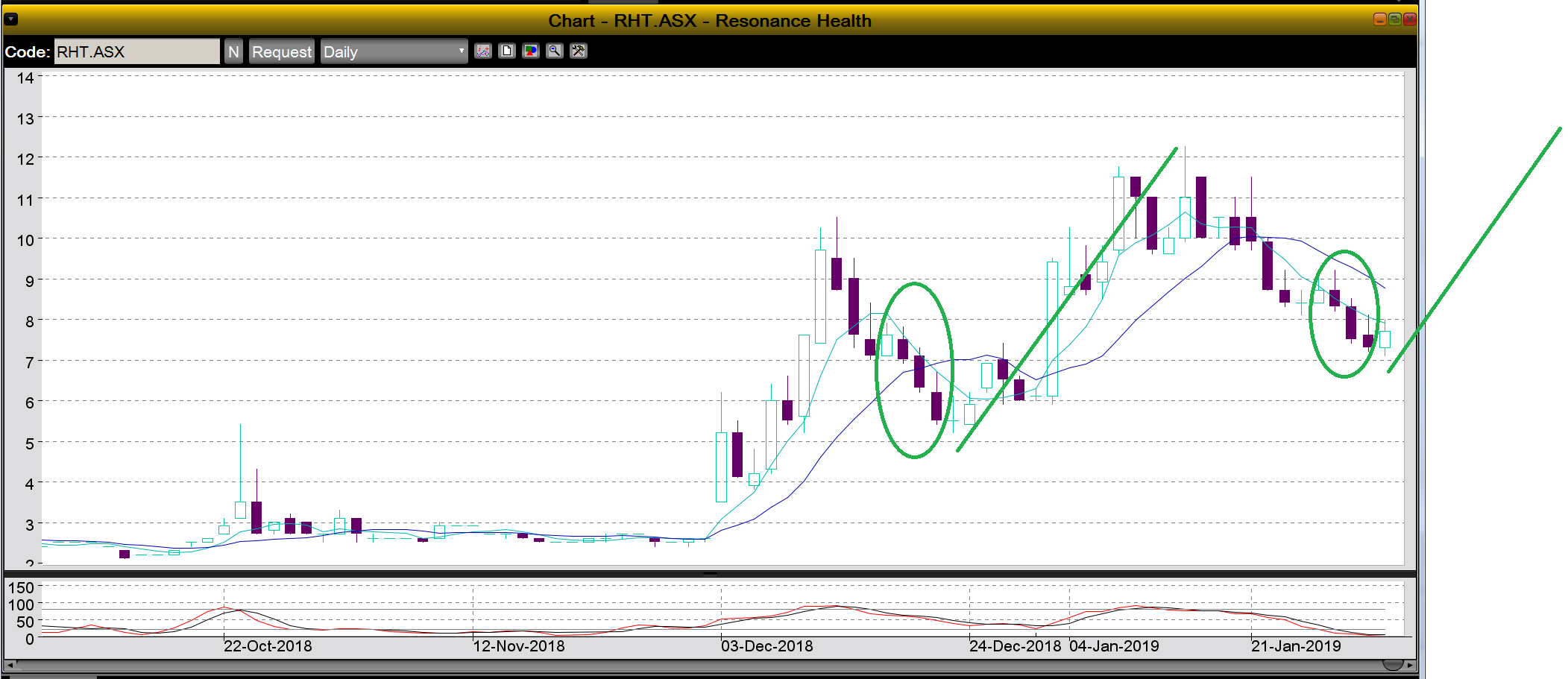Click the N button beside code field
1568x679 pixels.
click(233, 51)
